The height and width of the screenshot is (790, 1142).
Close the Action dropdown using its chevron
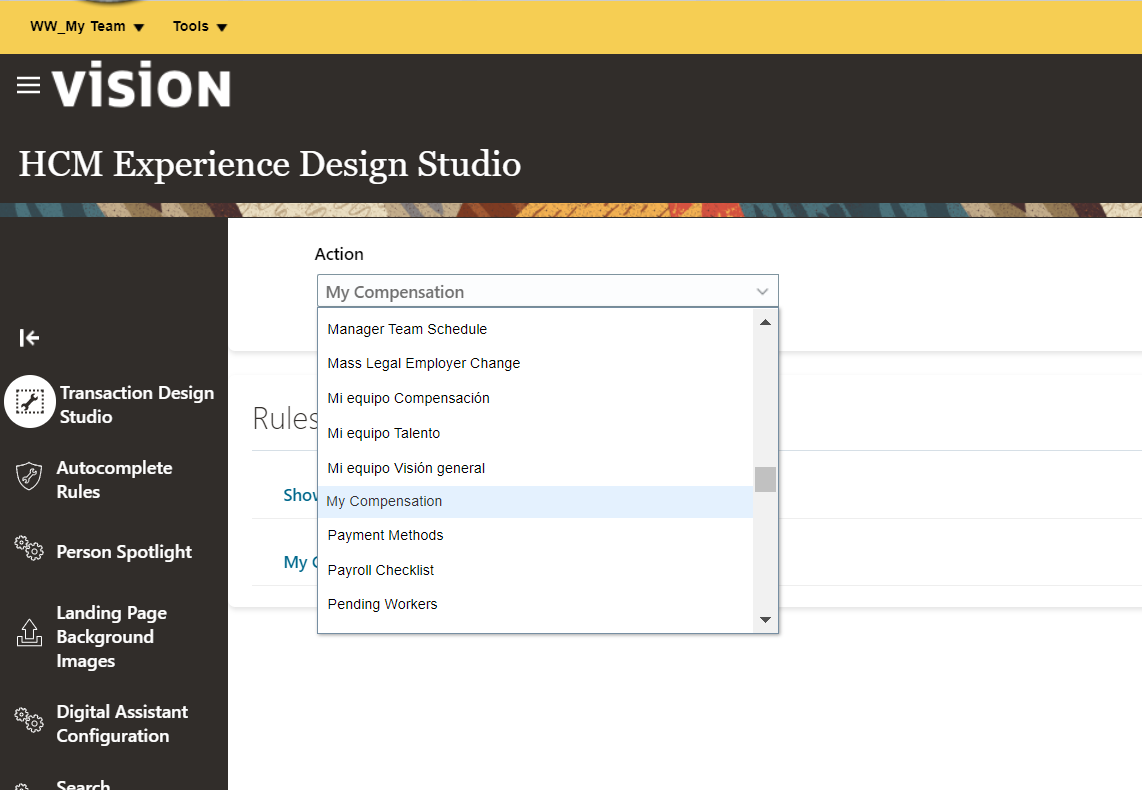[x=763, y=291]
